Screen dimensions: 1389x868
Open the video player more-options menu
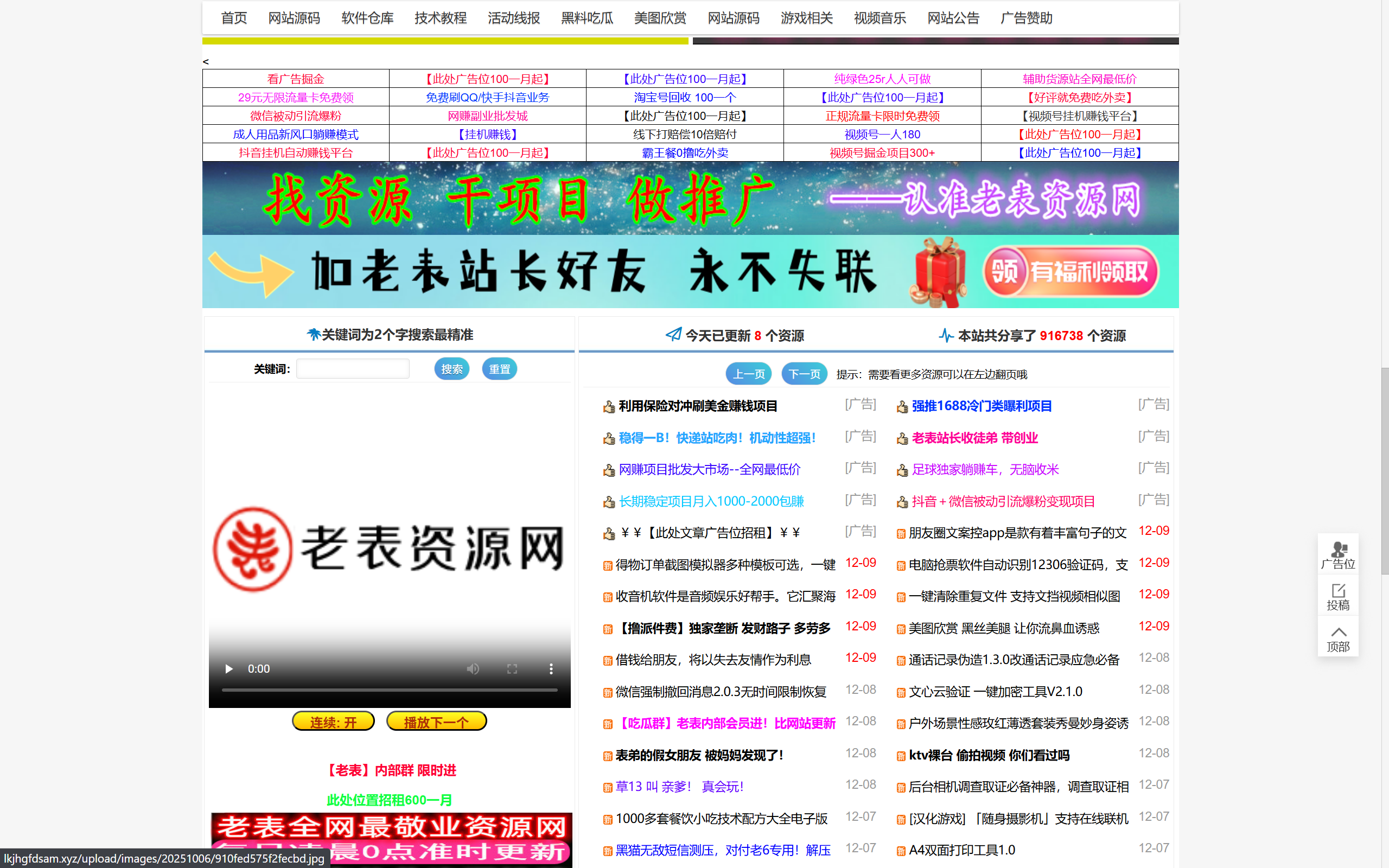(550, 668)
